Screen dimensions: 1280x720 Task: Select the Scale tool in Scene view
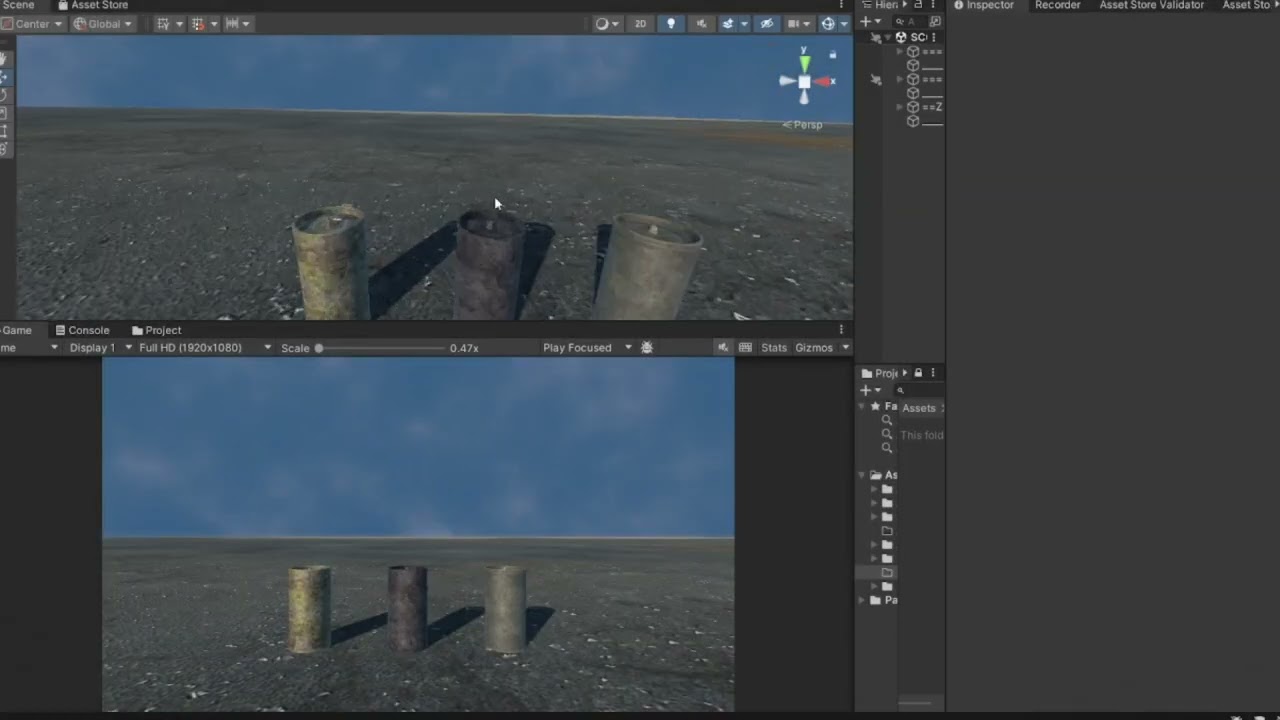coord(3,114)
